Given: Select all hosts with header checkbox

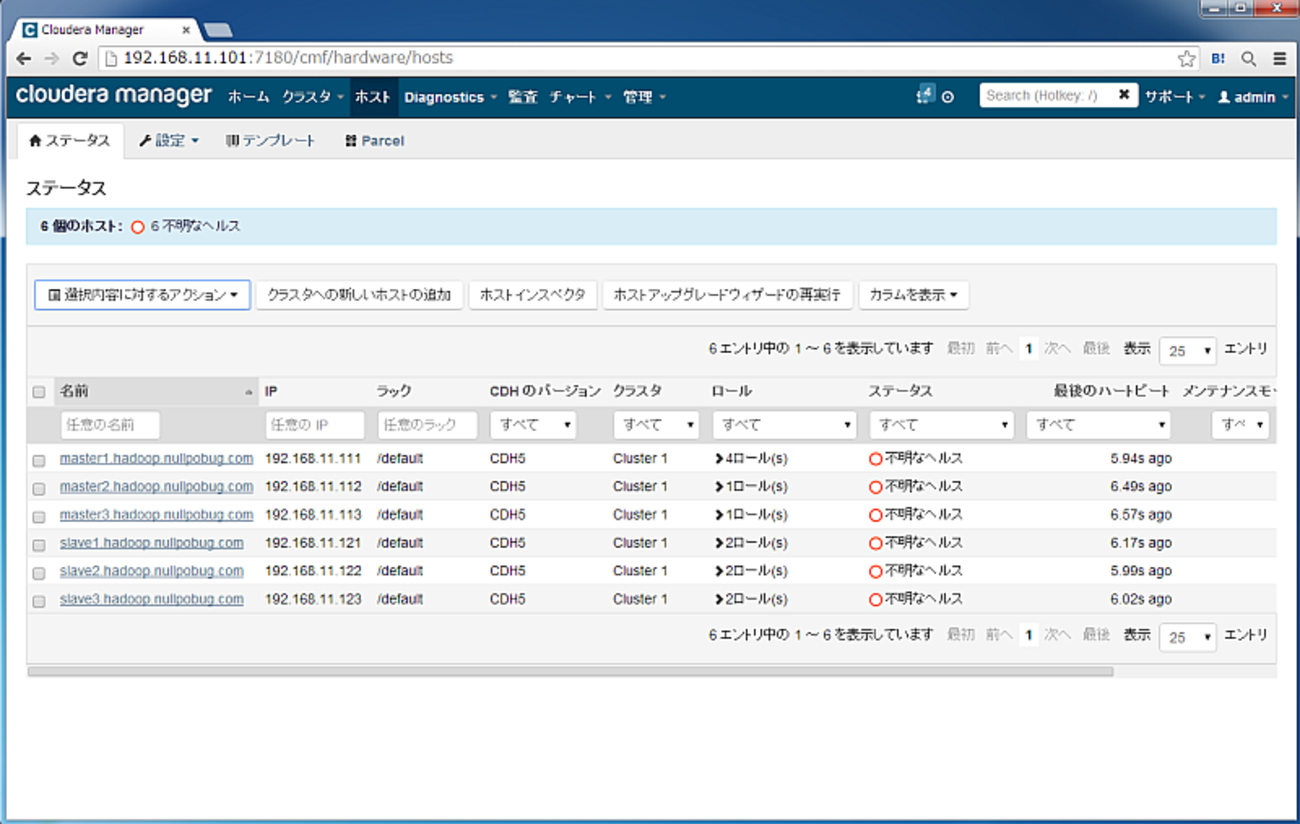Looking at the screenshot, I should pyautogui.click(x=39, y=392).
